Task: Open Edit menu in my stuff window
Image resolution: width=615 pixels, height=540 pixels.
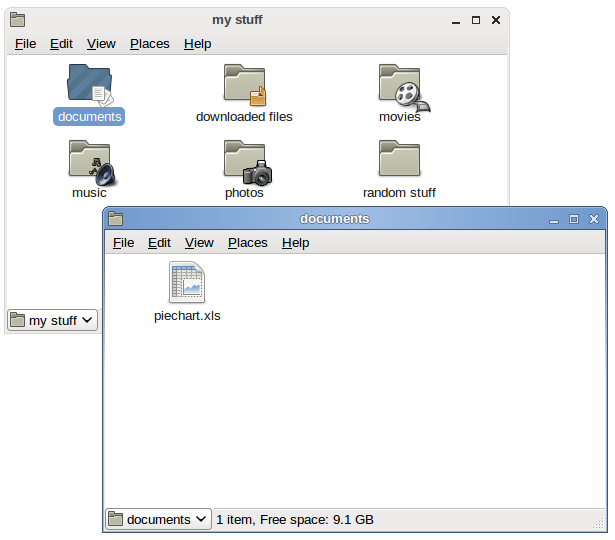Action: point(61,44)
